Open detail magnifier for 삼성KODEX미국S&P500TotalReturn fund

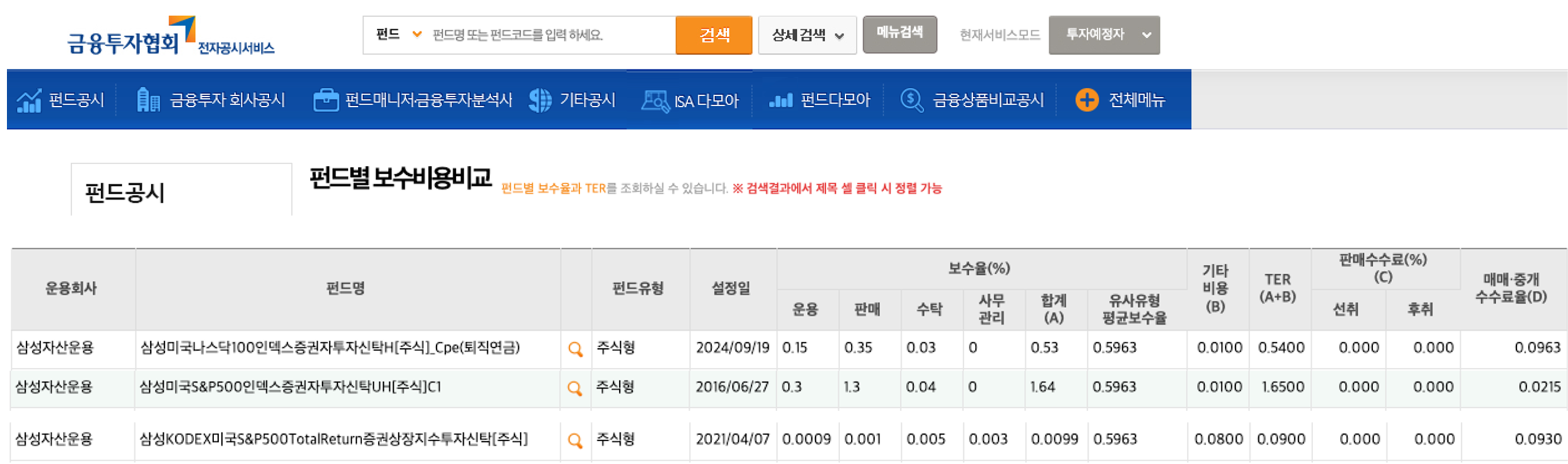coord(575,441)
